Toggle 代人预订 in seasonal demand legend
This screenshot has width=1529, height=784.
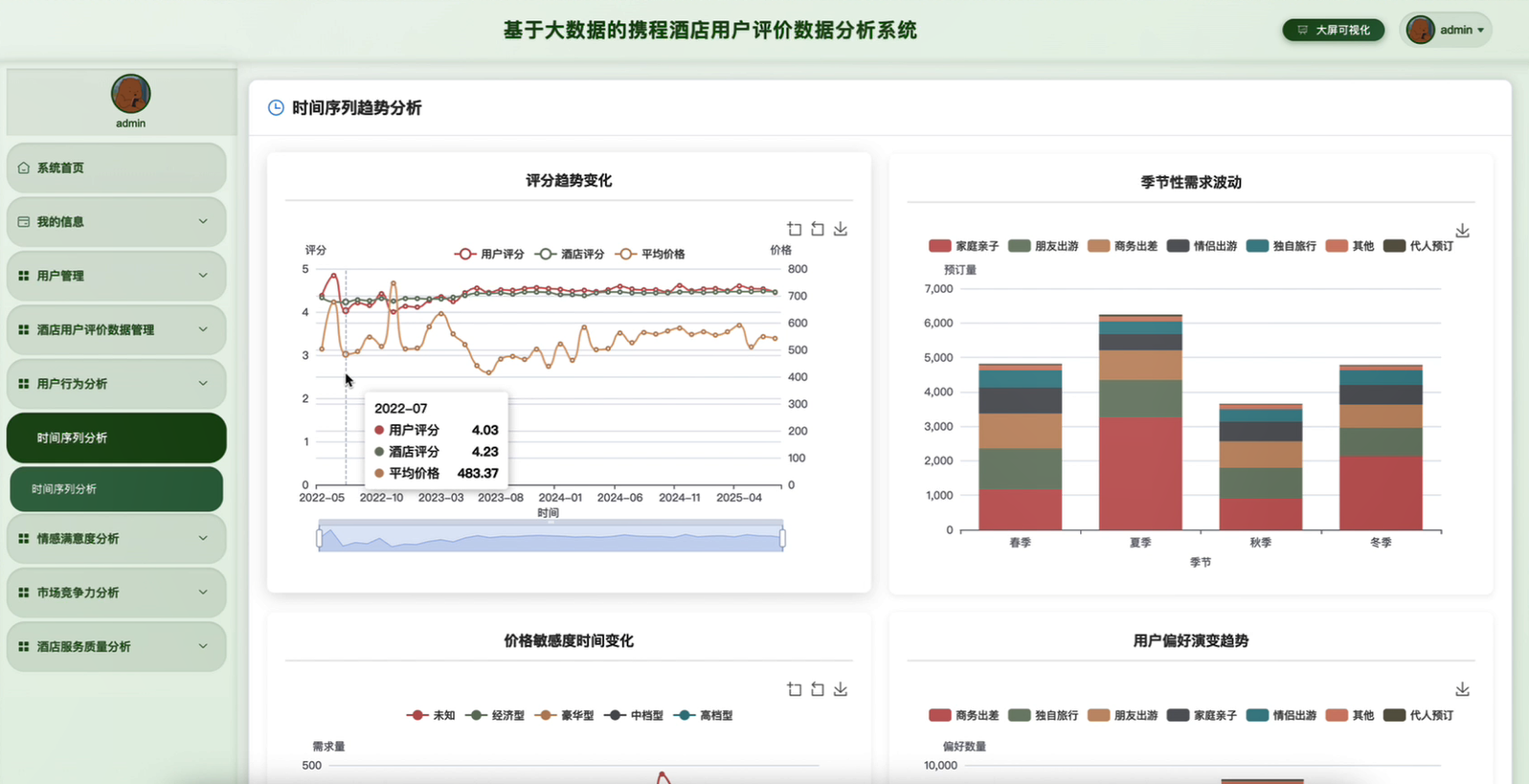pos(1418,246)
